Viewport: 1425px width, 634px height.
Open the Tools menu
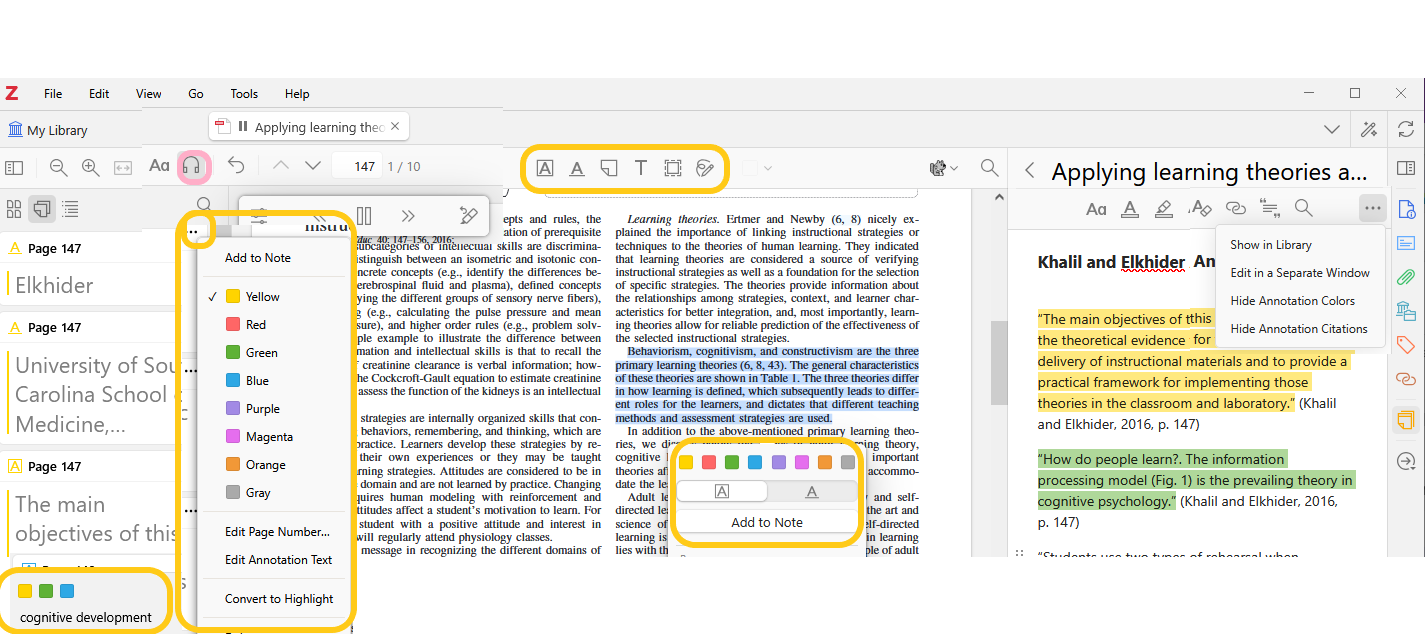coord(244,94)
